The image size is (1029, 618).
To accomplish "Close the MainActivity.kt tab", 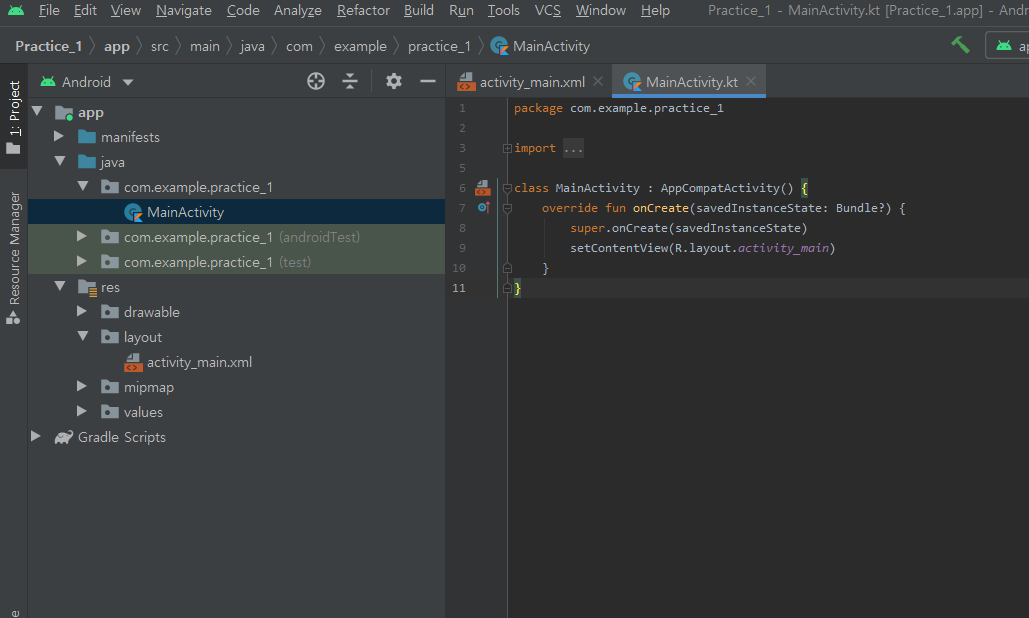I will tap(751, 81).
